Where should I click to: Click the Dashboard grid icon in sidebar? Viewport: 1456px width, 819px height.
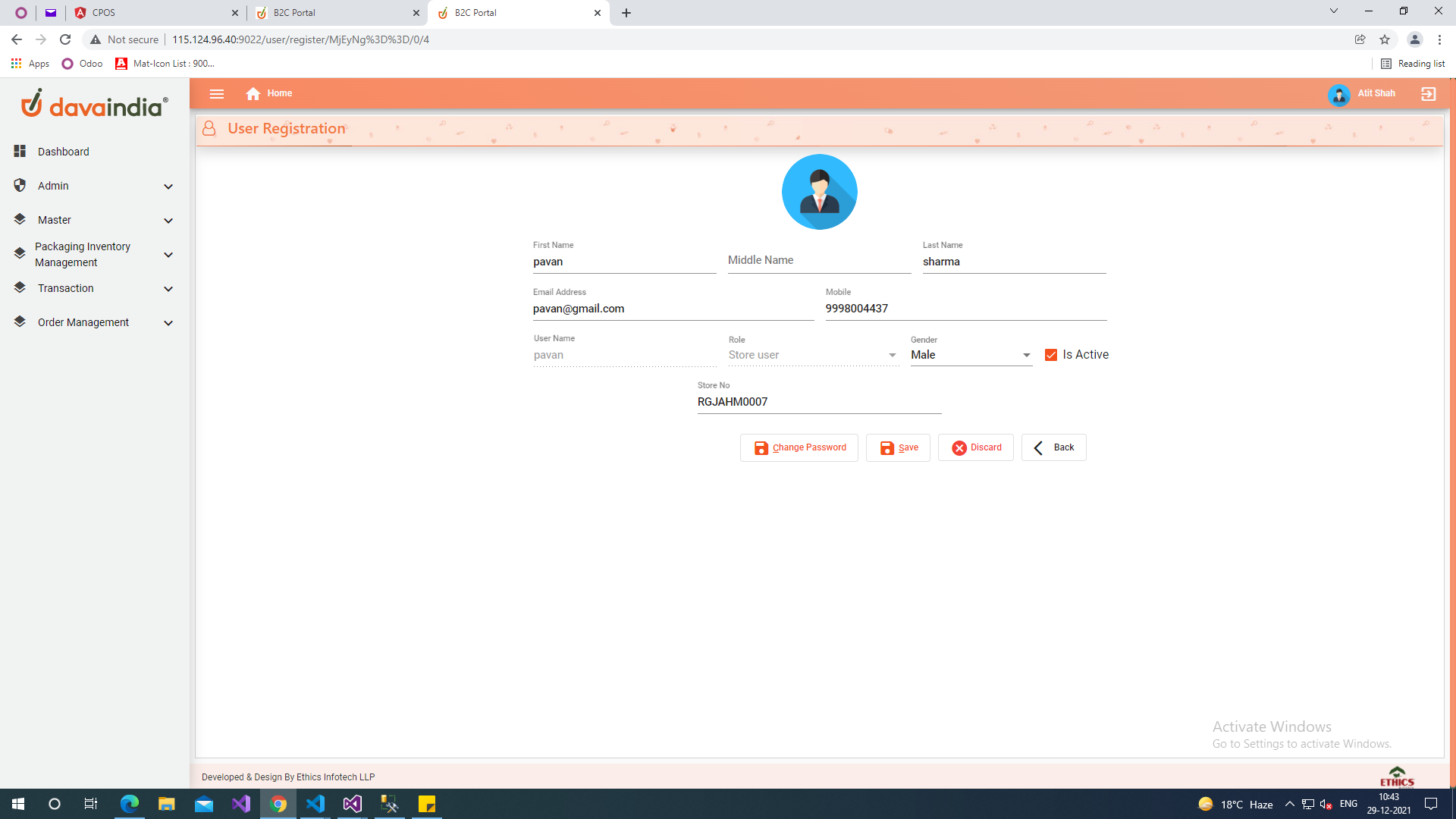[x=20, y=152]
